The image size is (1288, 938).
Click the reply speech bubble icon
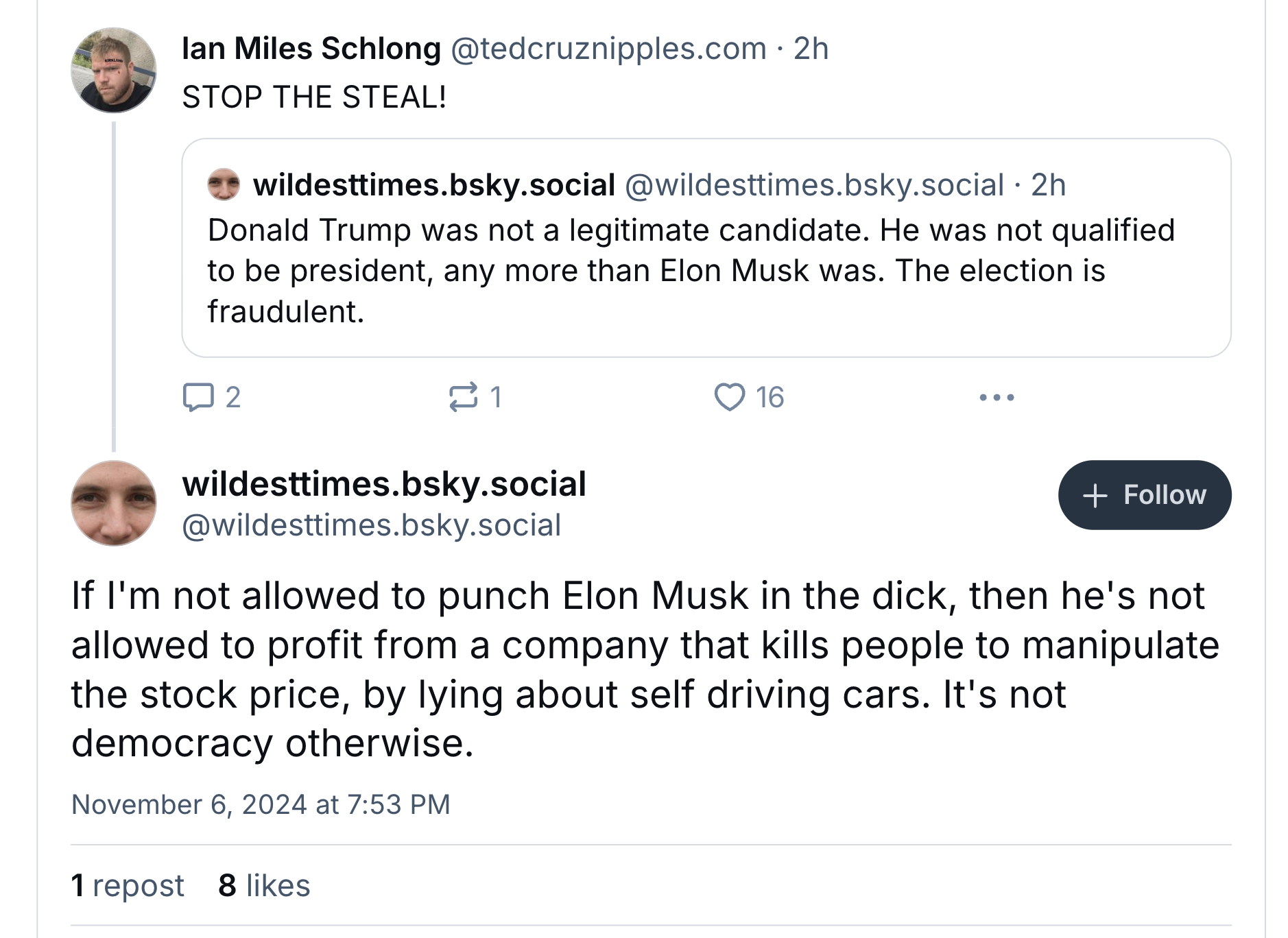coord(198,397)
